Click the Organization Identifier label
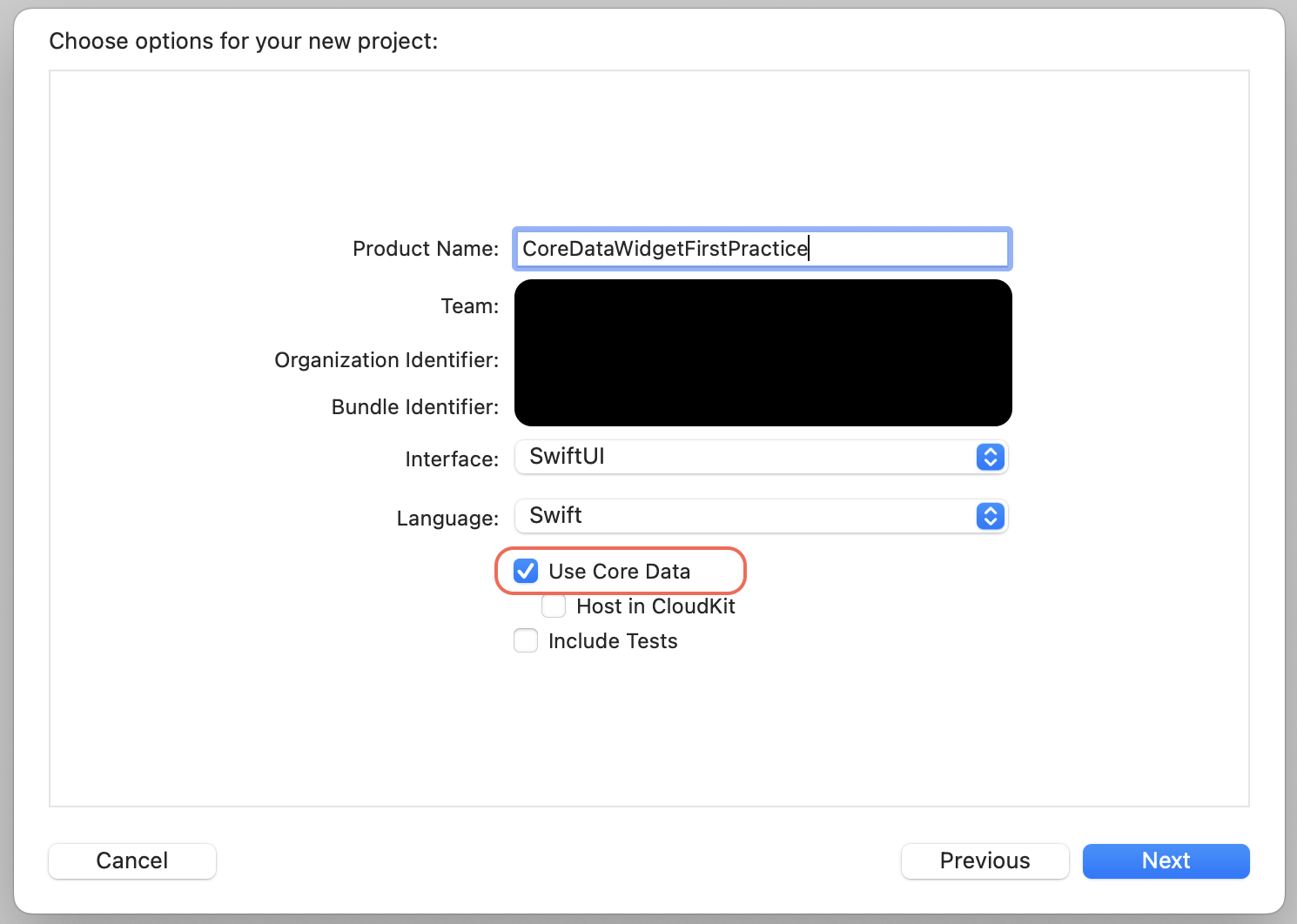The image size is (1297, 924). [x=386, y=359]
